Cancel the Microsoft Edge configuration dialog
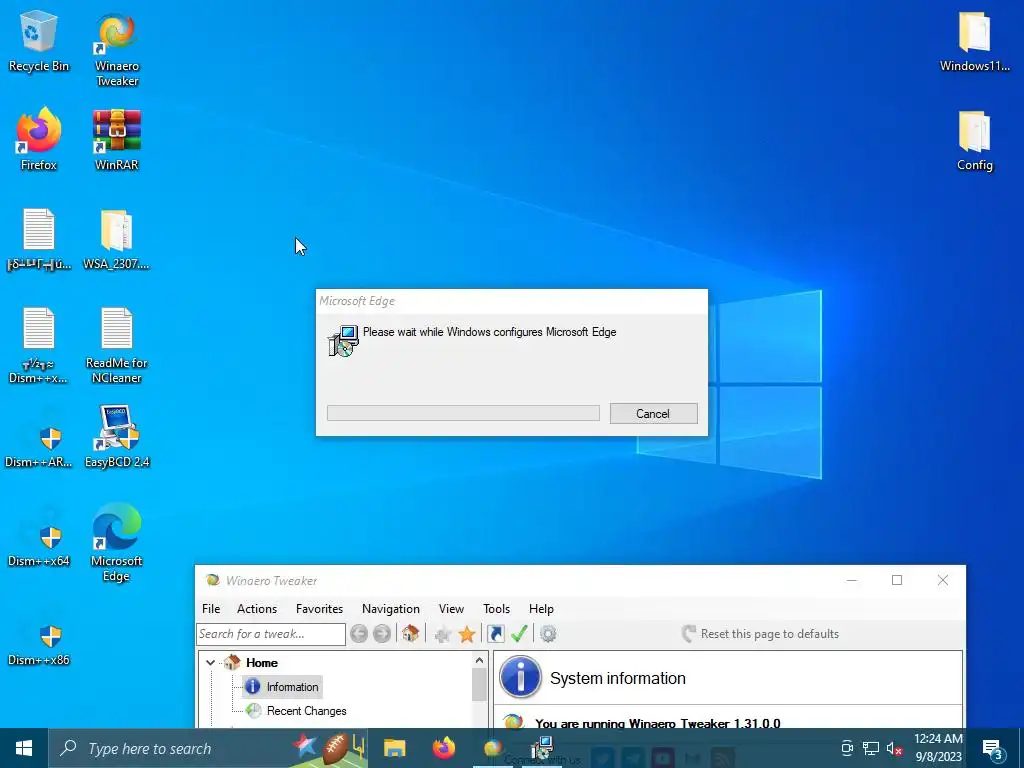 pos(653,413)
